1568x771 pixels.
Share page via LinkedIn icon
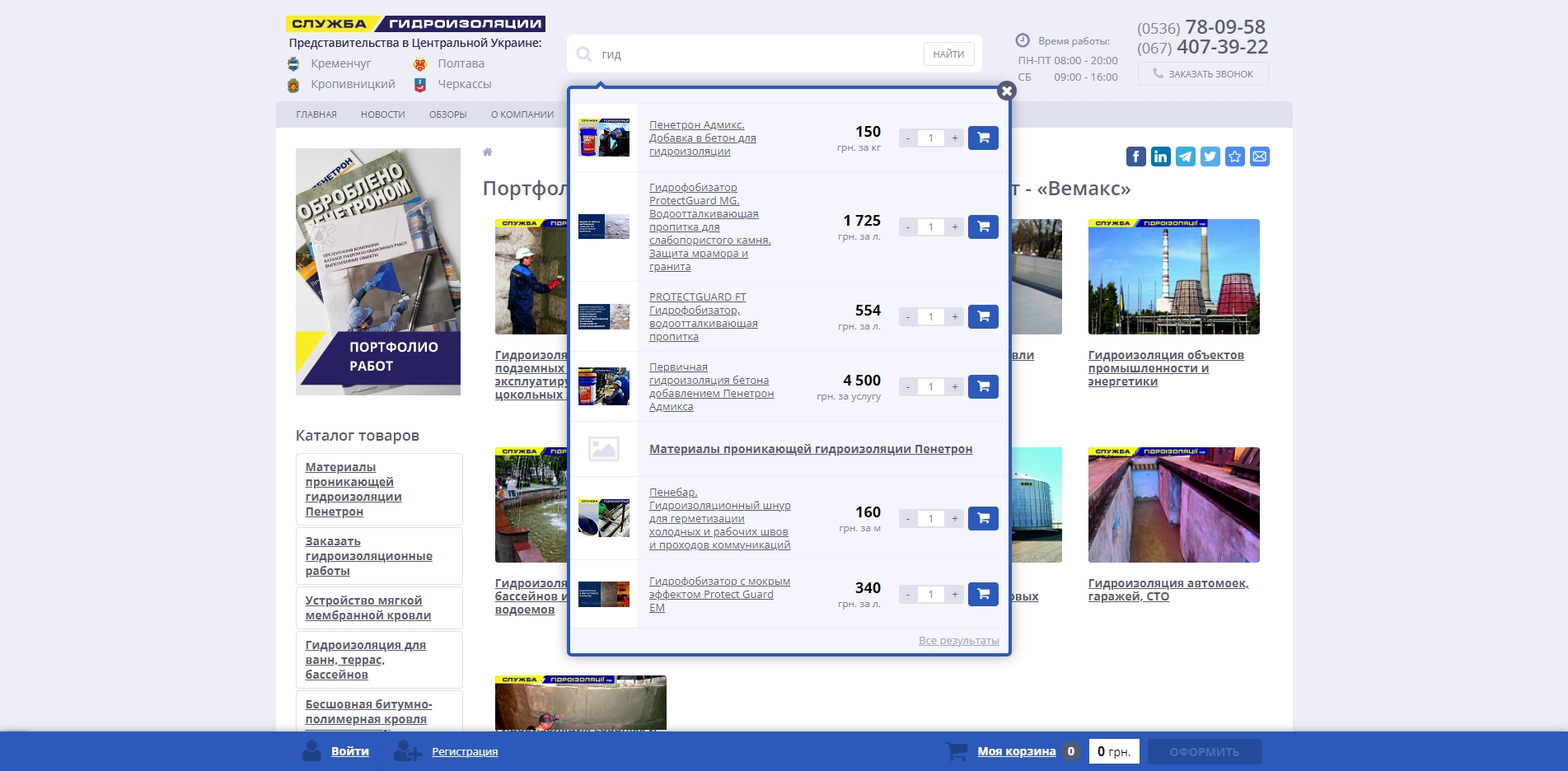pyautogui.click(x=1160, y=157)
